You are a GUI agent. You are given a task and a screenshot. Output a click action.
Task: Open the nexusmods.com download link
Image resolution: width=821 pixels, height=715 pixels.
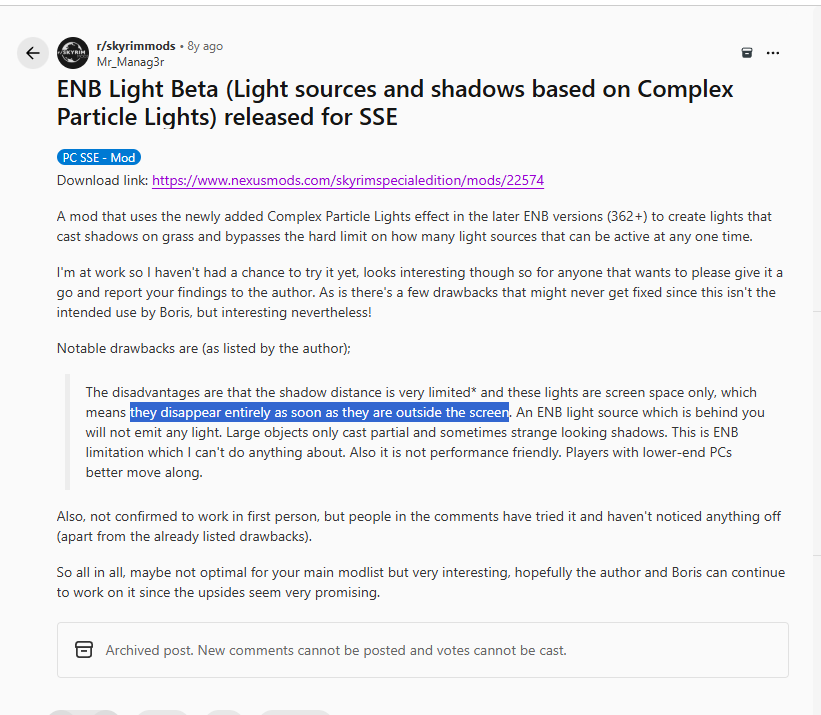coord(348,180)
